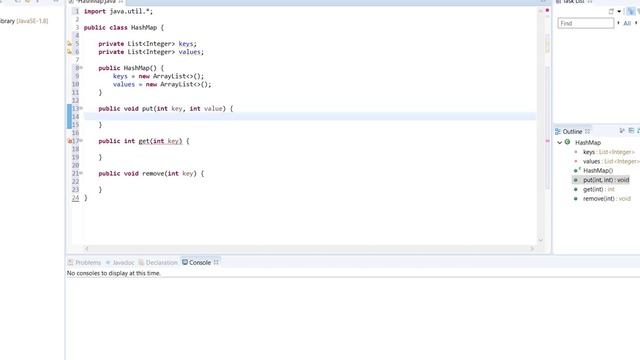Viewport: 640px width, 360px height.
Task: Click the warning marker on line 6
Action: (x=69, y=52)
